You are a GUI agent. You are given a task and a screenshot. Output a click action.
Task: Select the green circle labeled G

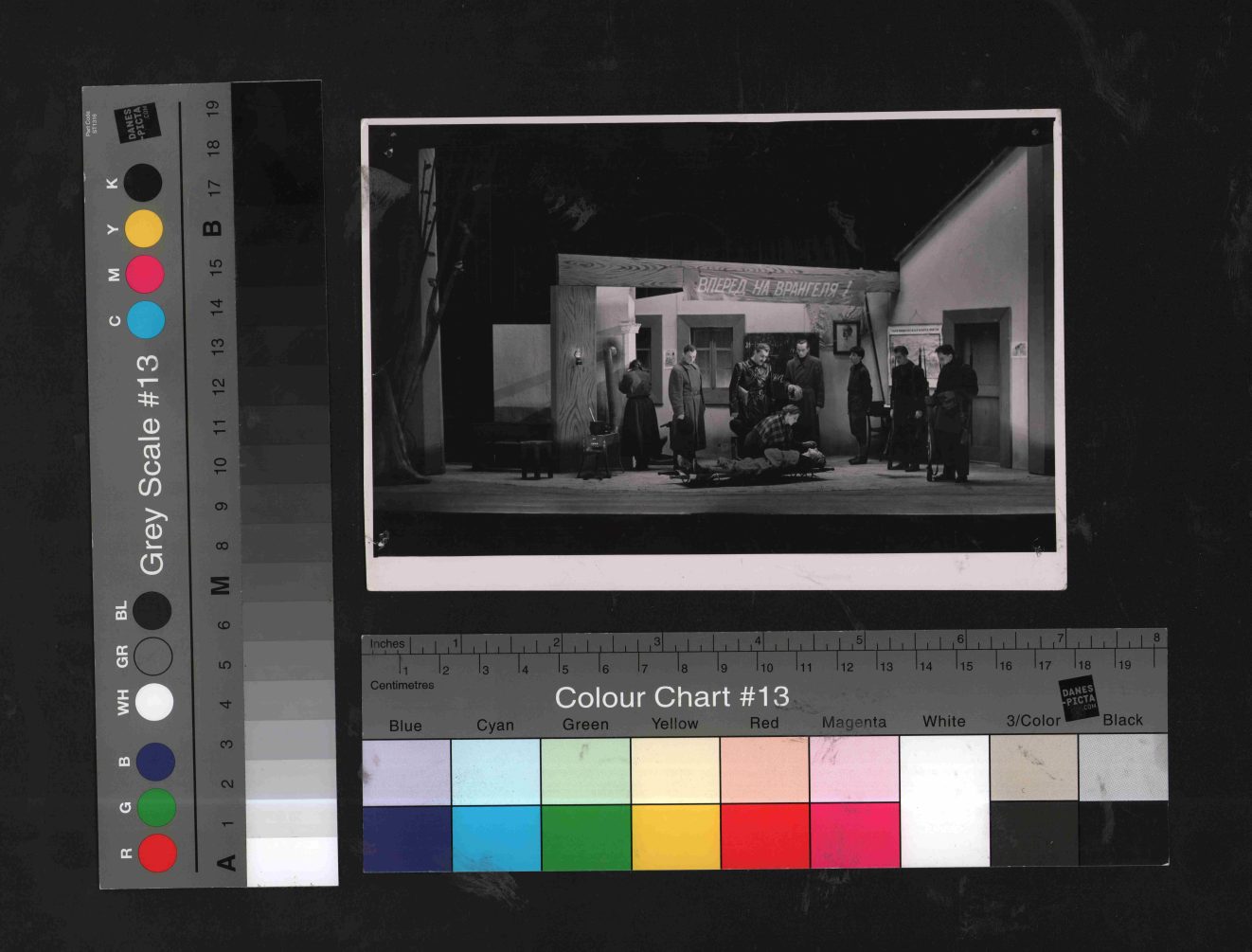(x=156, y=807)
